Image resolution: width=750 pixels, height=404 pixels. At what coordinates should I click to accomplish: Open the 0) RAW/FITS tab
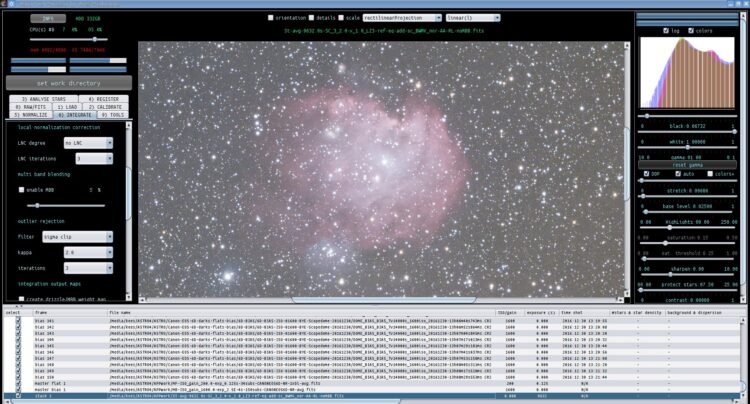point(31,107)
